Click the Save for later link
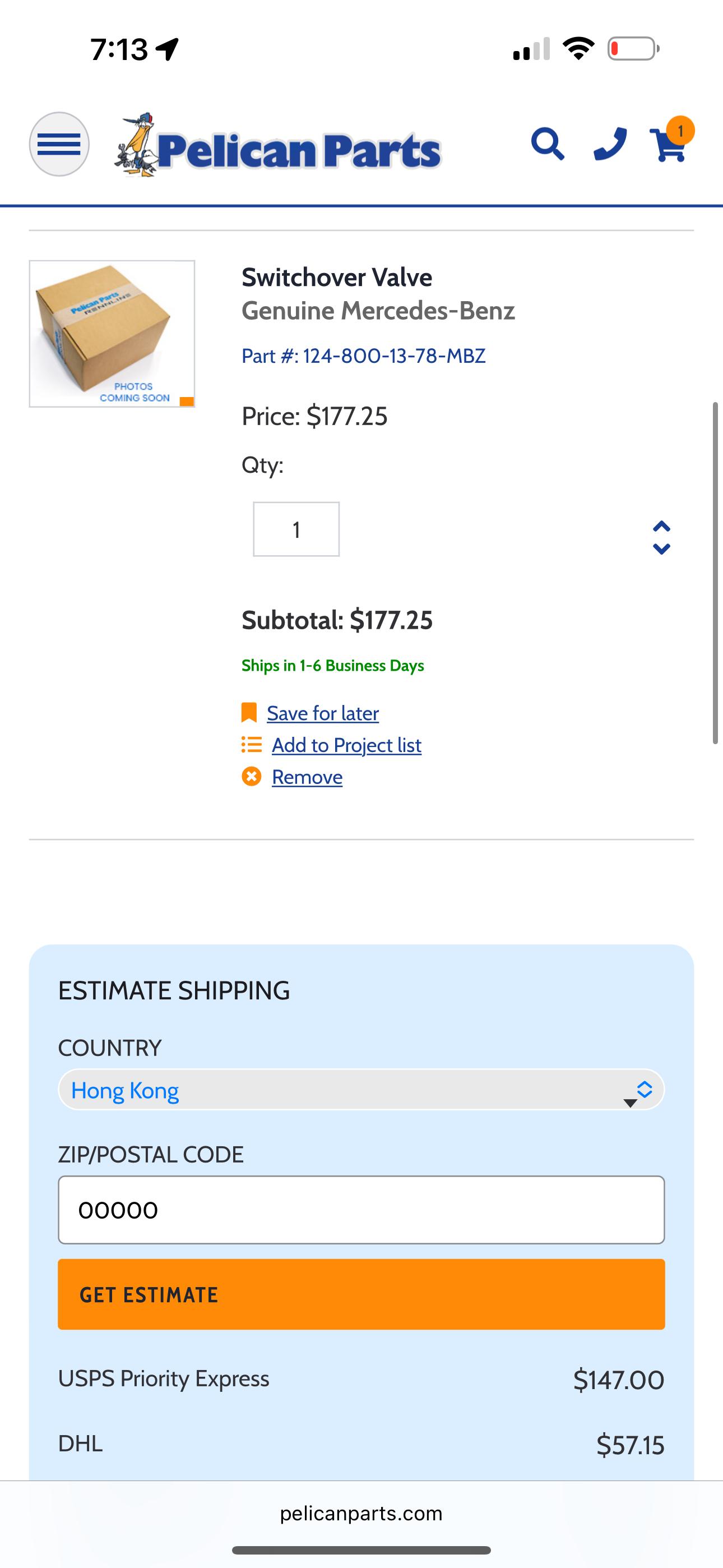Screen dimensions: 723x1568 [x=323, y=713]
